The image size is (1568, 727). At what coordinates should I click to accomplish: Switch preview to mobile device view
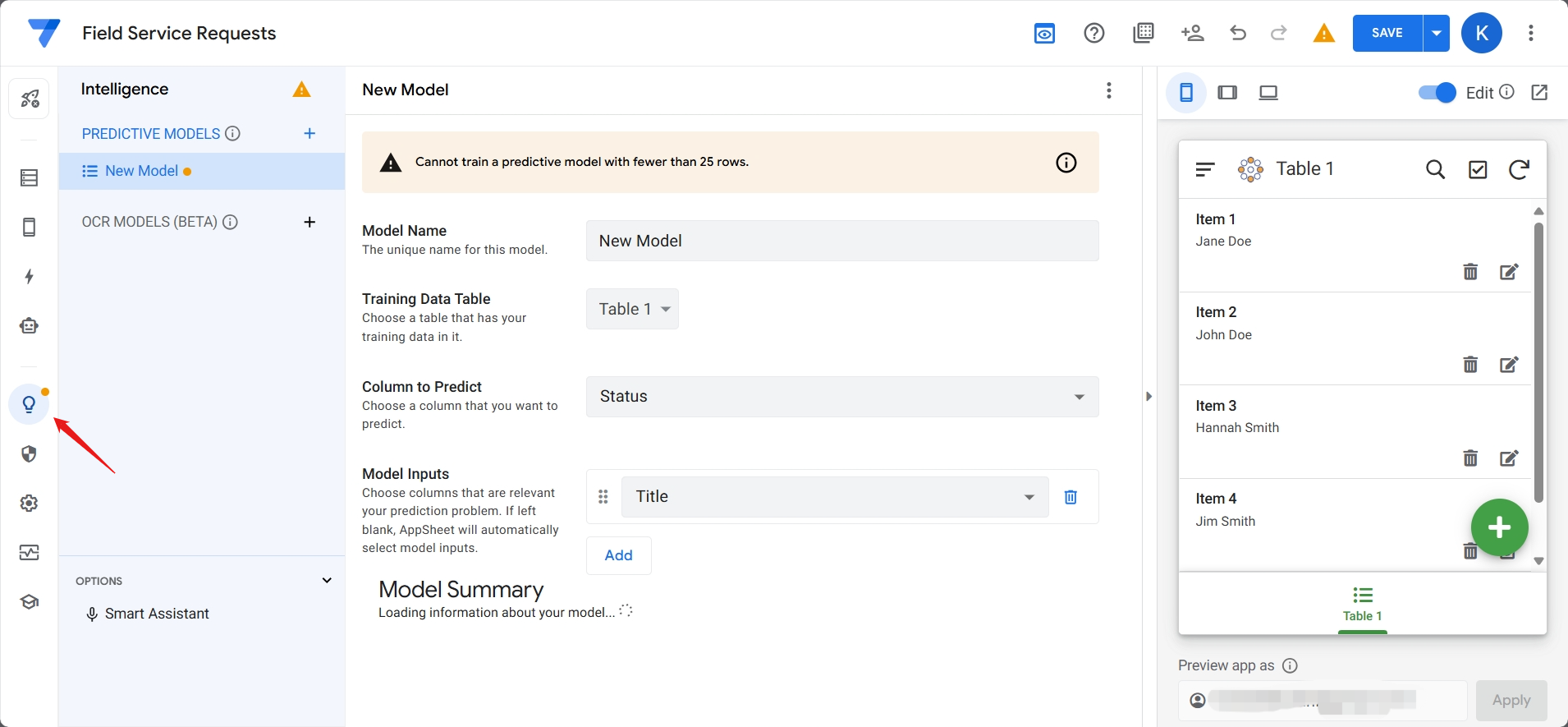[x=1186, y=93]
